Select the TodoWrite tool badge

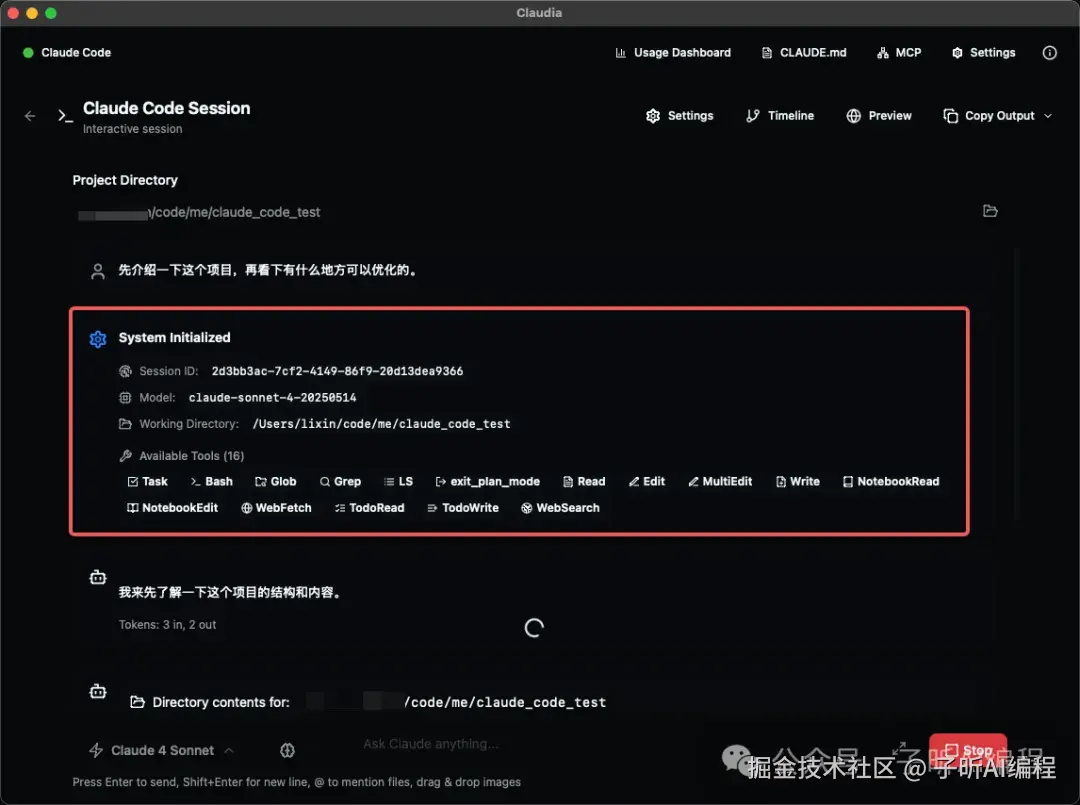[462, 508]
